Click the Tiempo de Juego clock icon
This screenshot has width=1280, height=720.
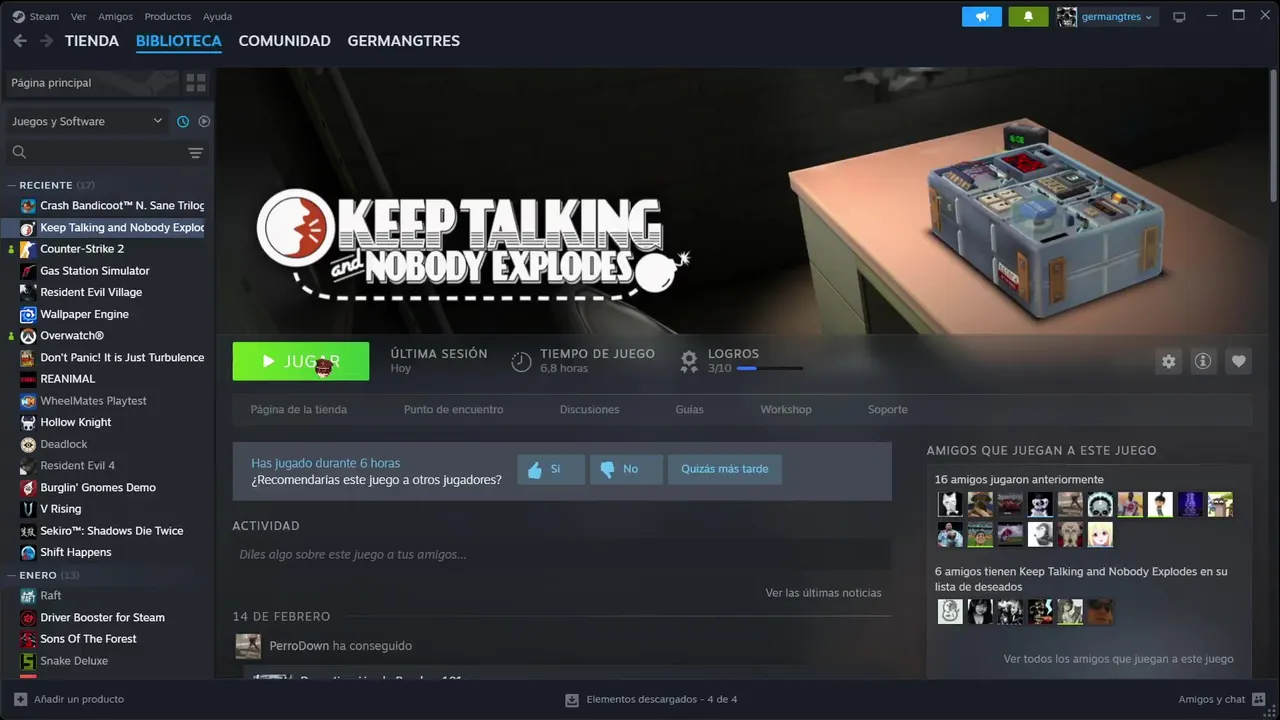click(x=521, y=361)
